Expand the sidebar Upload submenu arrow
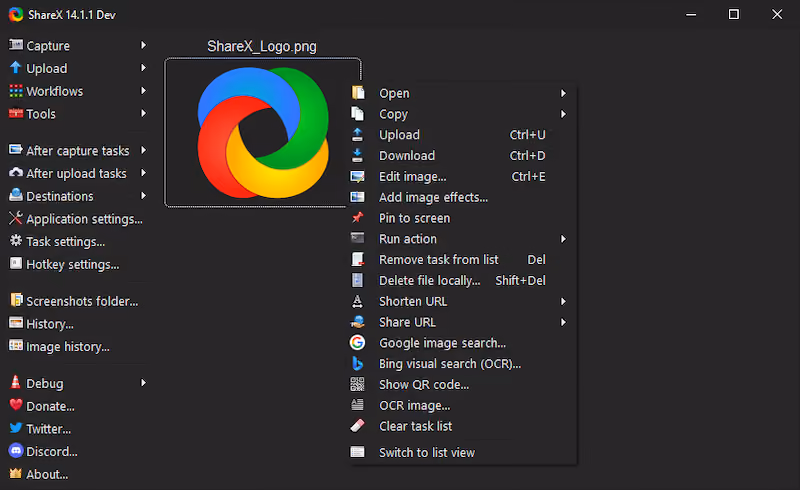The image size is (800, 490). pos(143,67)
